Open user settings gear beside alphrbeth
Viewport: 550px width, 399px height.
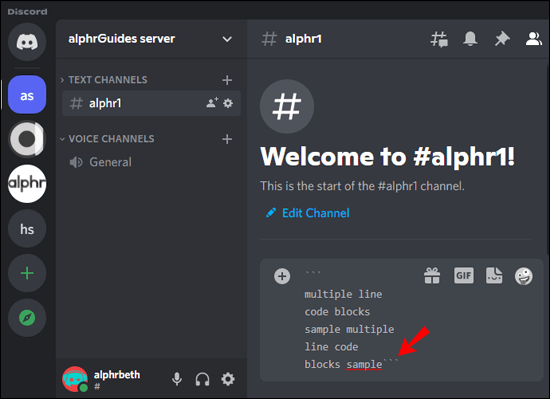coord(228,379)
